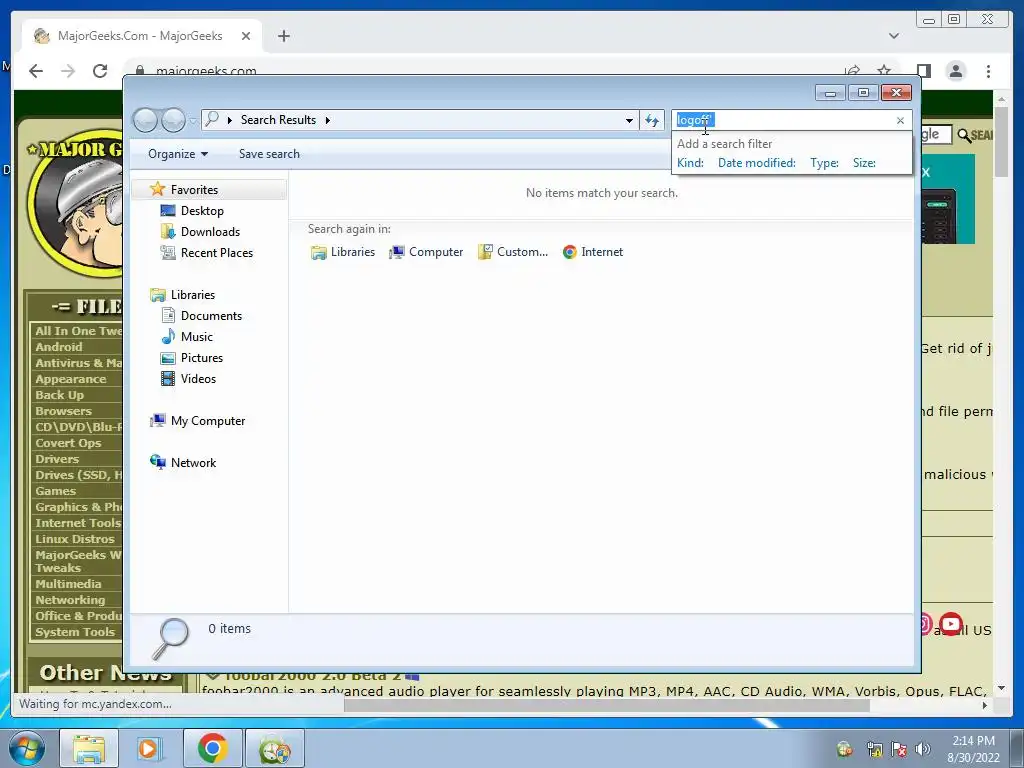
Task: Open Windows Media Player from taskbar
Action: coord(148,748)
